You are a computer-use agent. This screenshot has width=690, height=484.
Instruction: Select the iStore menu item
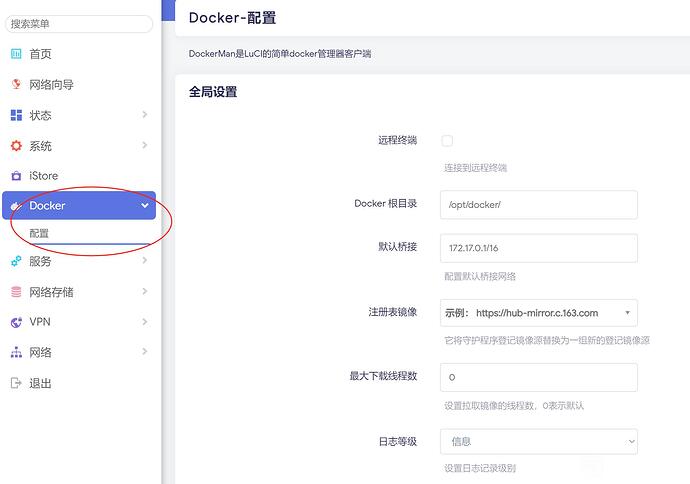click(44, 176)
